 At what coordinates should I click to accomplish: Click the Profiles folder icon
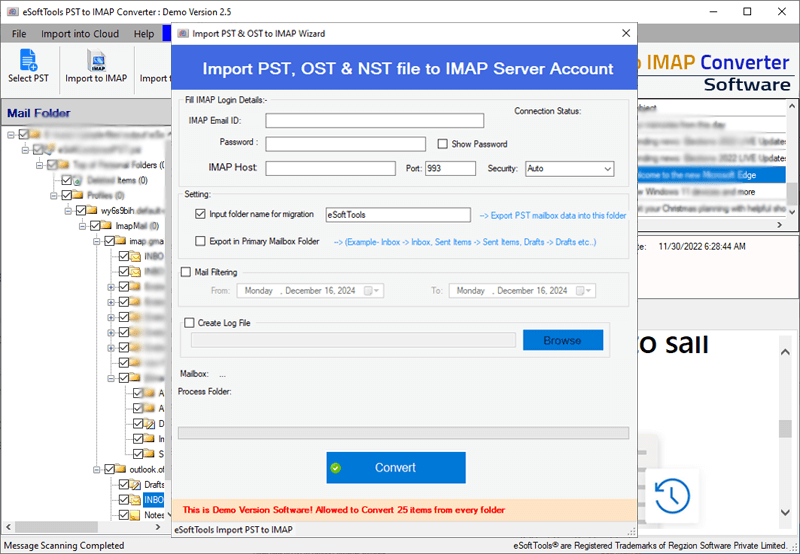[x=78, y=195]
